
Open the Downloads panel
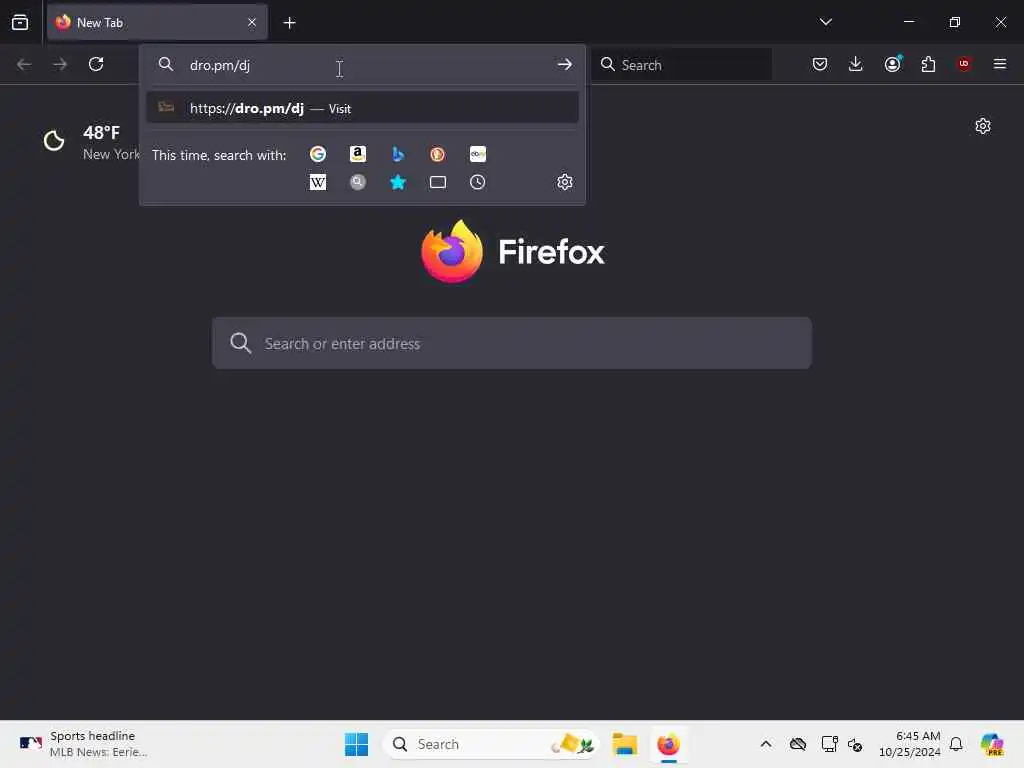856,64
